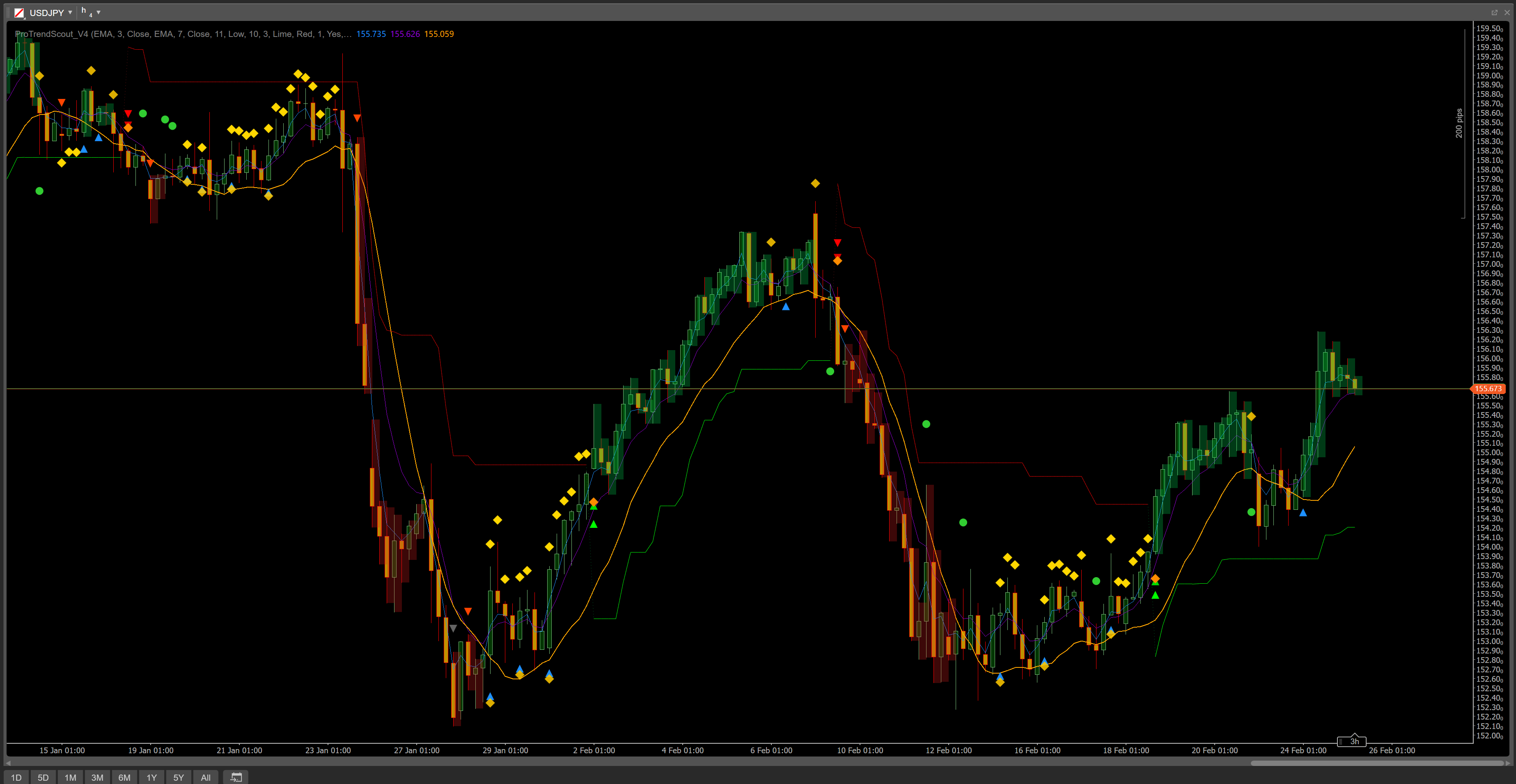Set the chart range to 5Y
The height and width of the screenshot is (784, 1516).
point(178,777)
